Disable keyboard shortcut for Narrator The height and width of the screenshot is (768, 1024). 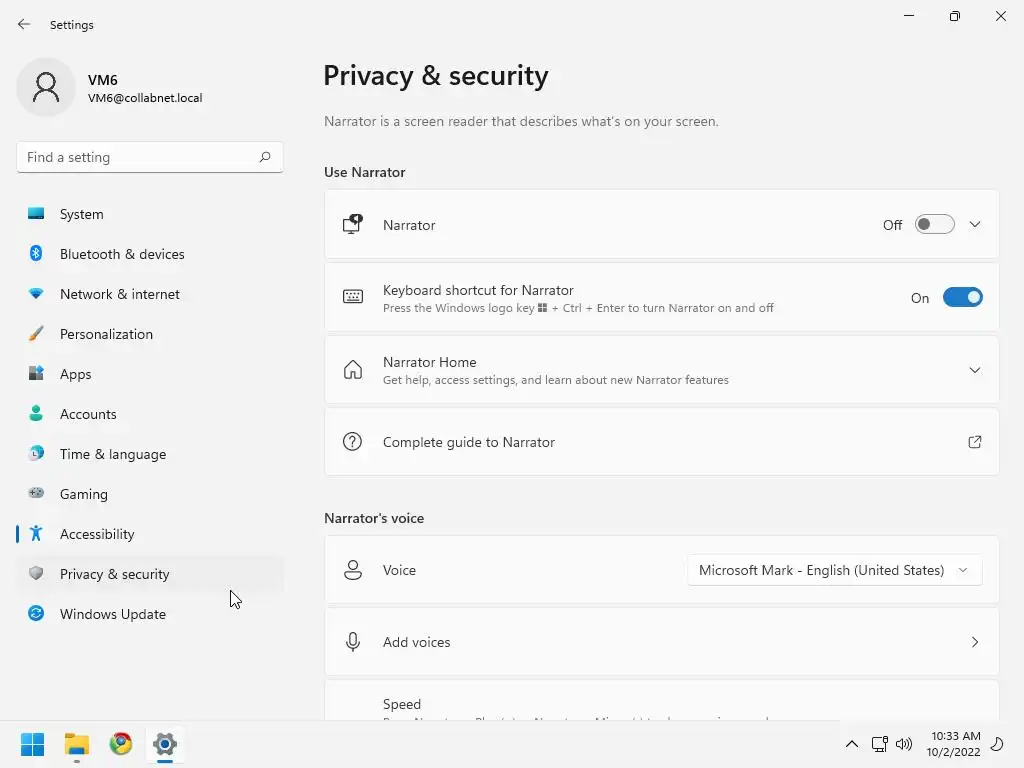pos(962,298)
